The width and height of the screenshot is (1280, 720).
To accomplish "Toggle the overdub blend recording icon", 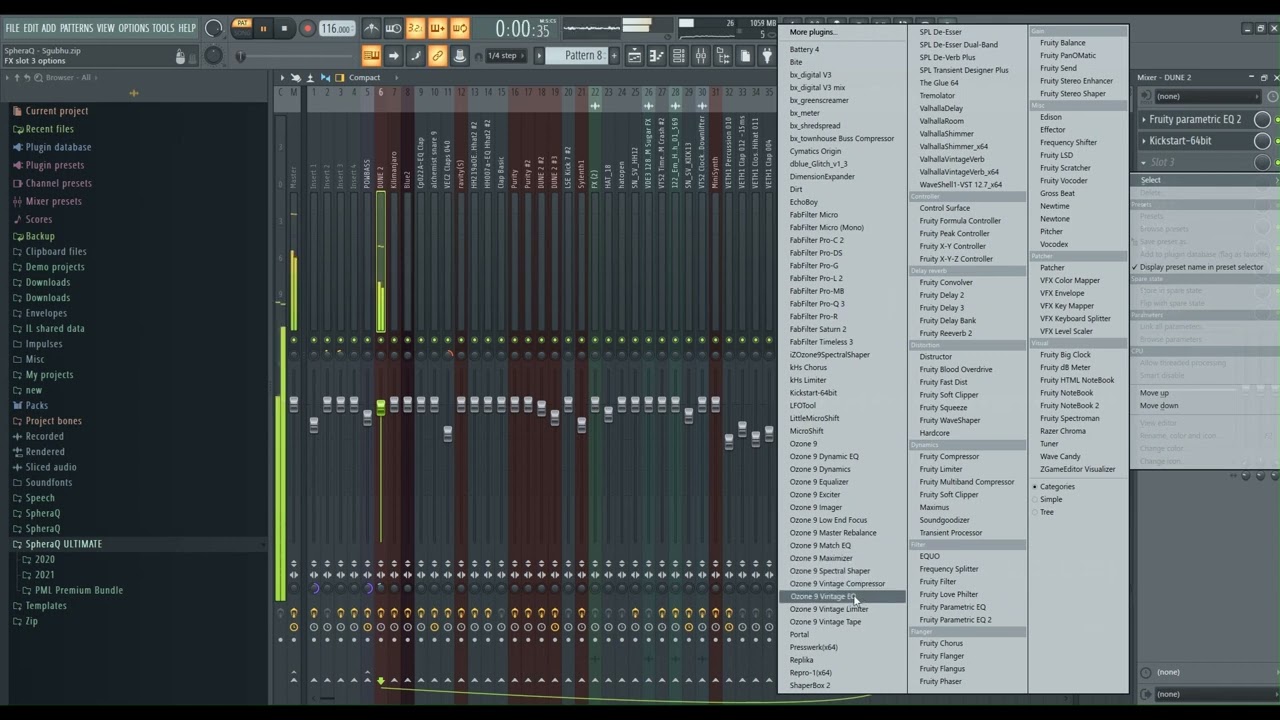I will 437,29.
